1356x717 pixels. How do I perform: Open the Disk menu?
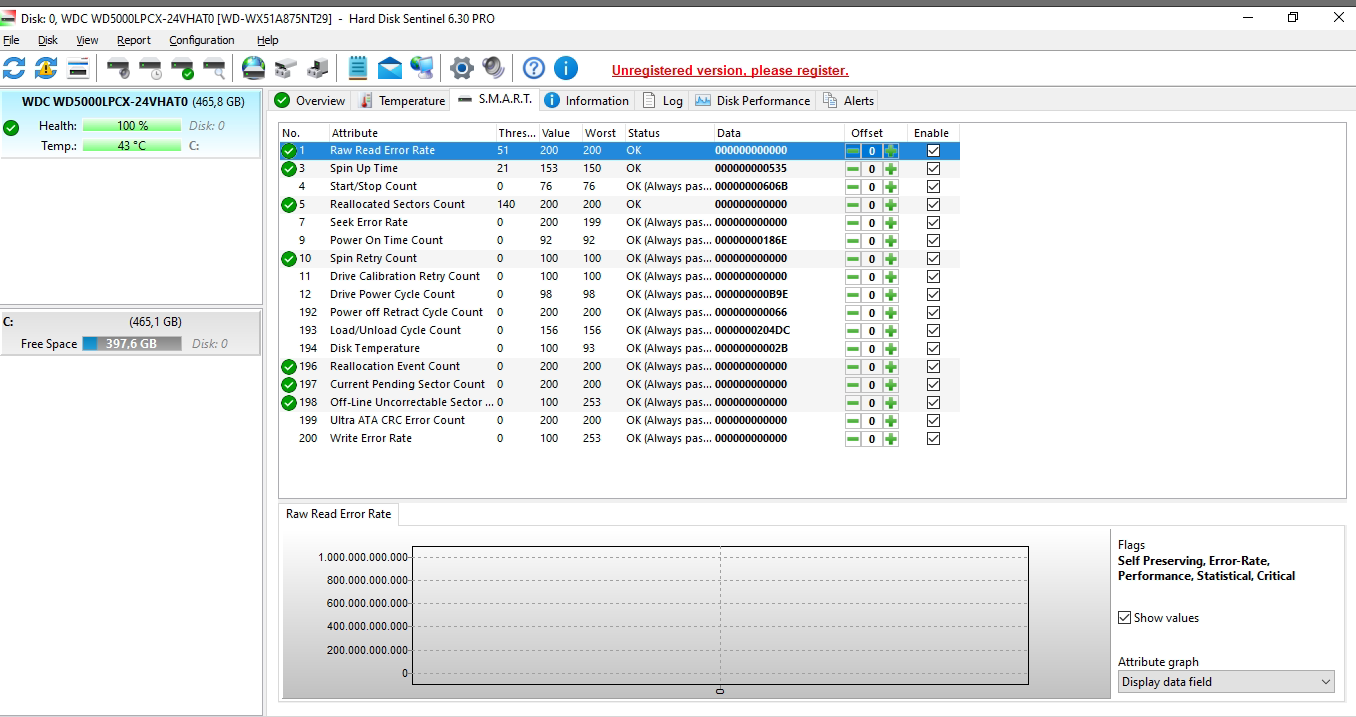[48, 40]
